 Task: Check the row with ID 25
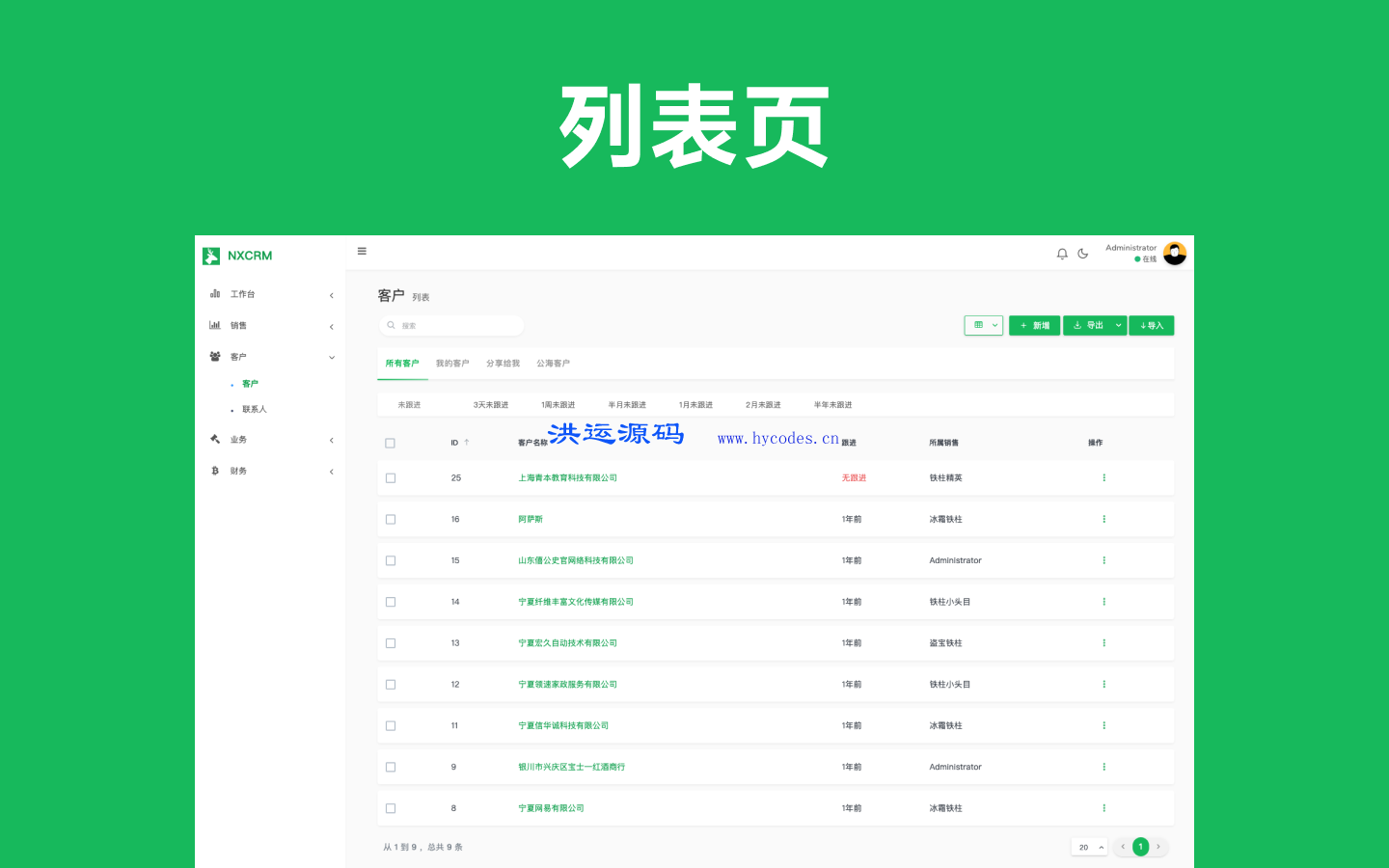[x=391, y=477]
